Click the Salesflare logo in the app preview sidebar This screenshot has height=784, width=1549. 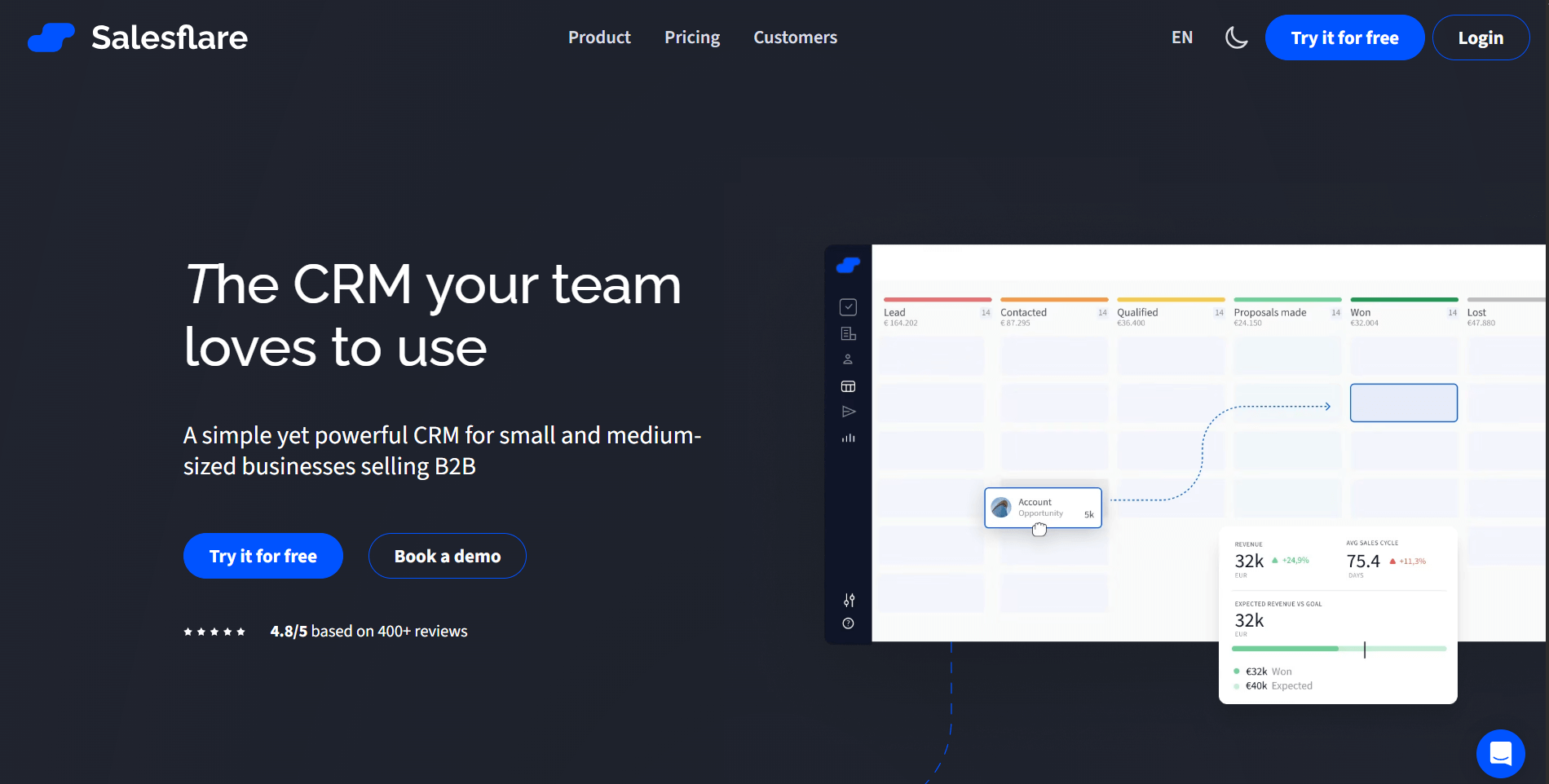848,265
